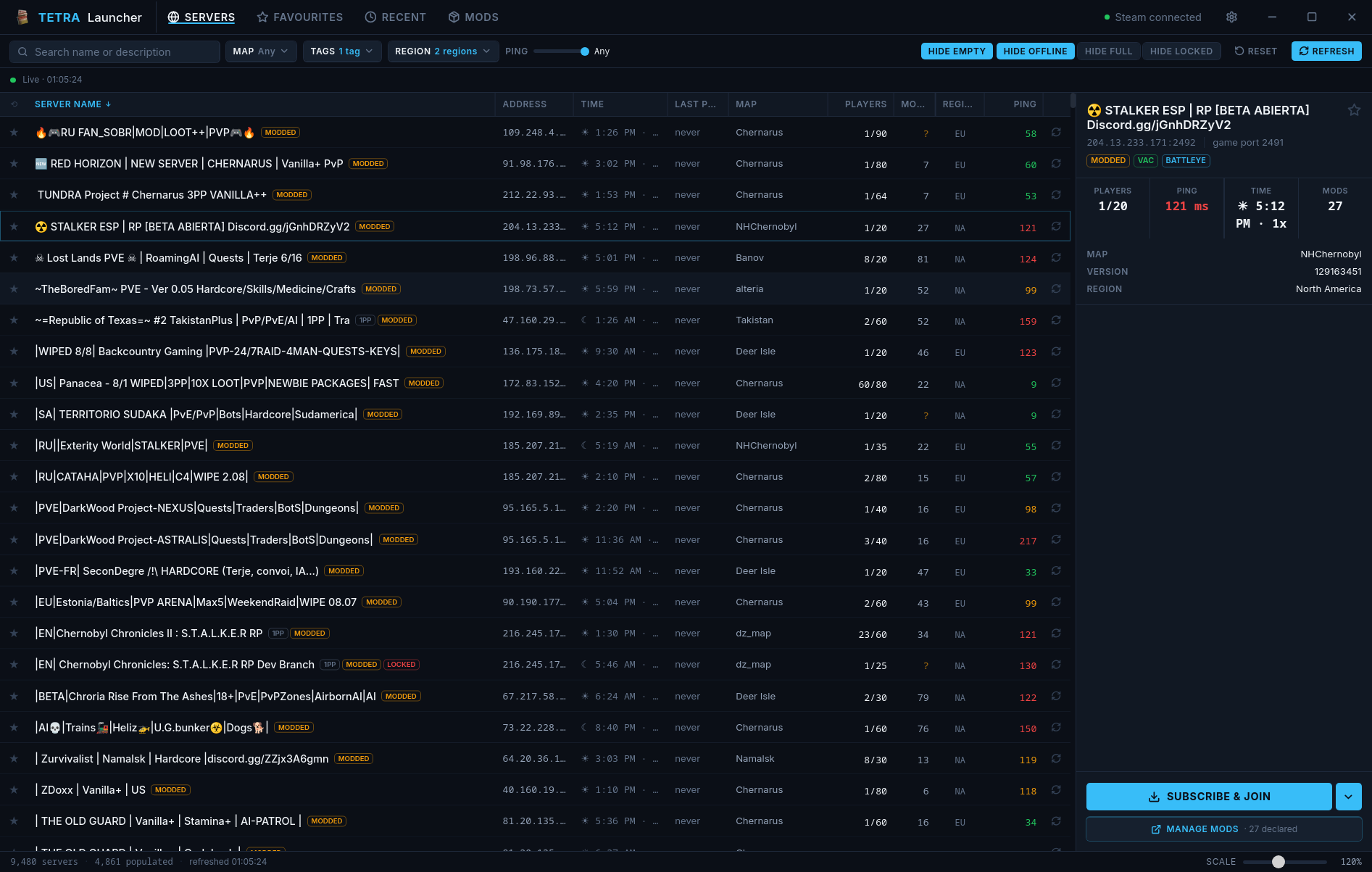Click the BATTLEYE tag in details panel
Image resolution: width=1372 pixels, height=872 pixels.
(1186, 161)
